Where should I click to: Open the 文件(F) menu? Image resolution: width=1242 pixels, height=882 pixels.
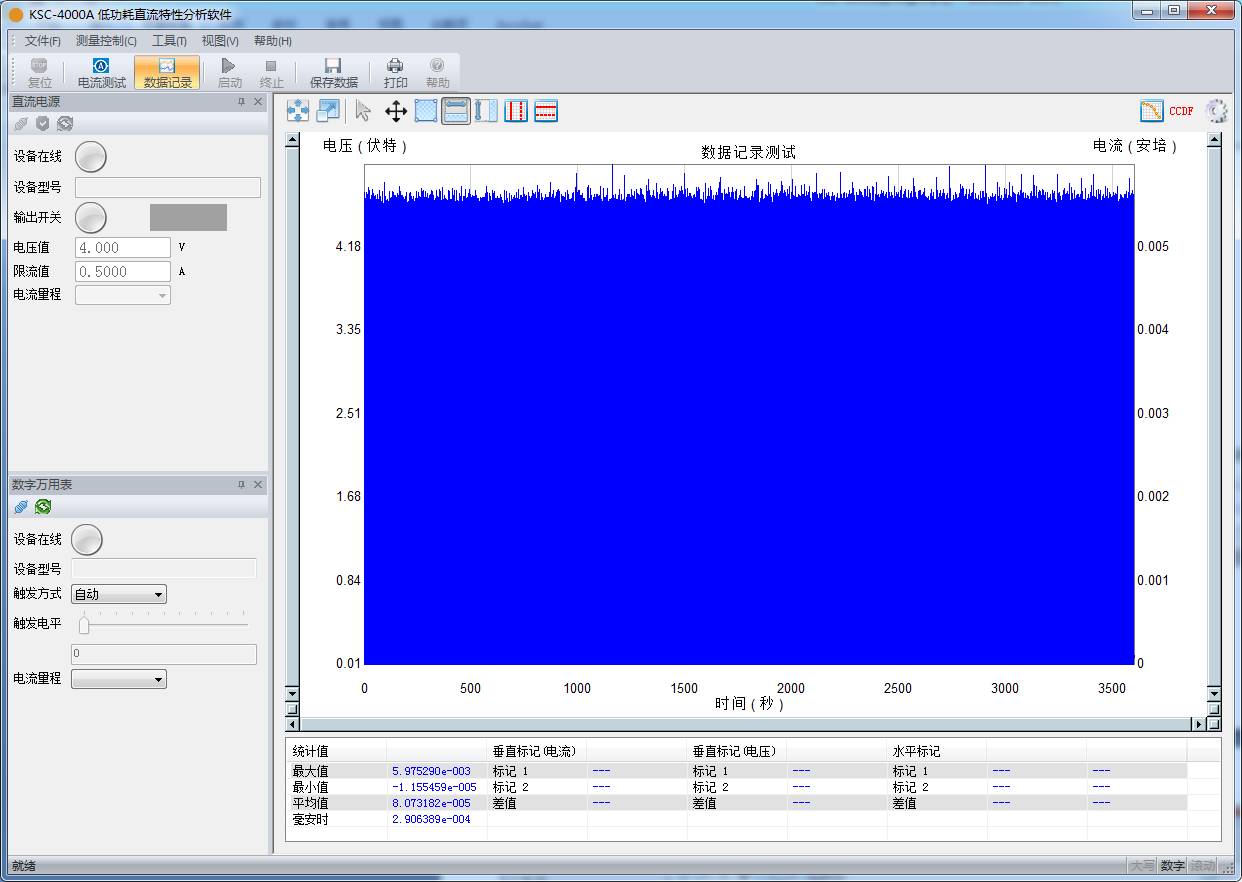tap(42, 41)
